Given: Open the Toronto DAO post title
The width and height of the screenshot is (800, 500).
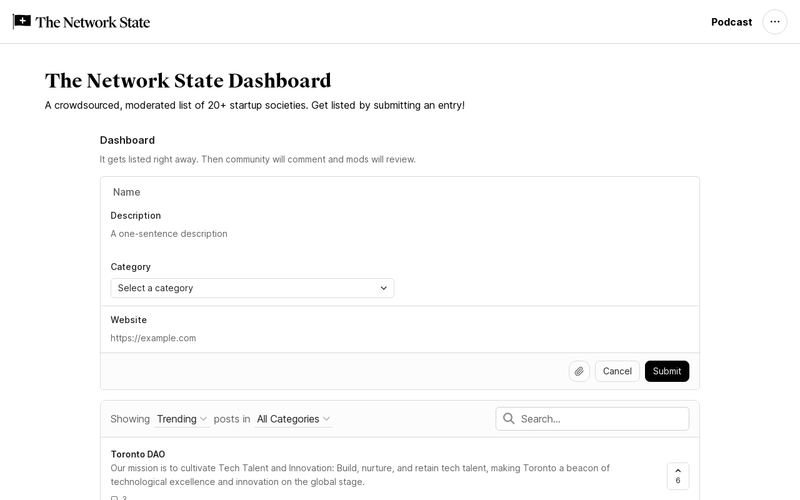Looking at the screenshot, I should point(138,454).
